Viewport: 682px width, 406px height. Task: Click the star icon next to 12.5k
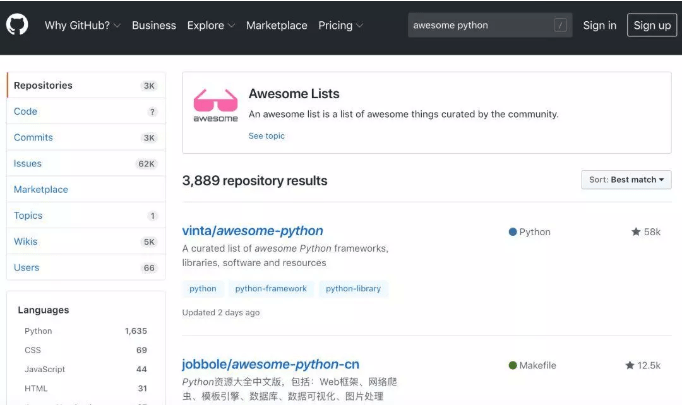pyautogui.click(x=630, y=365)
